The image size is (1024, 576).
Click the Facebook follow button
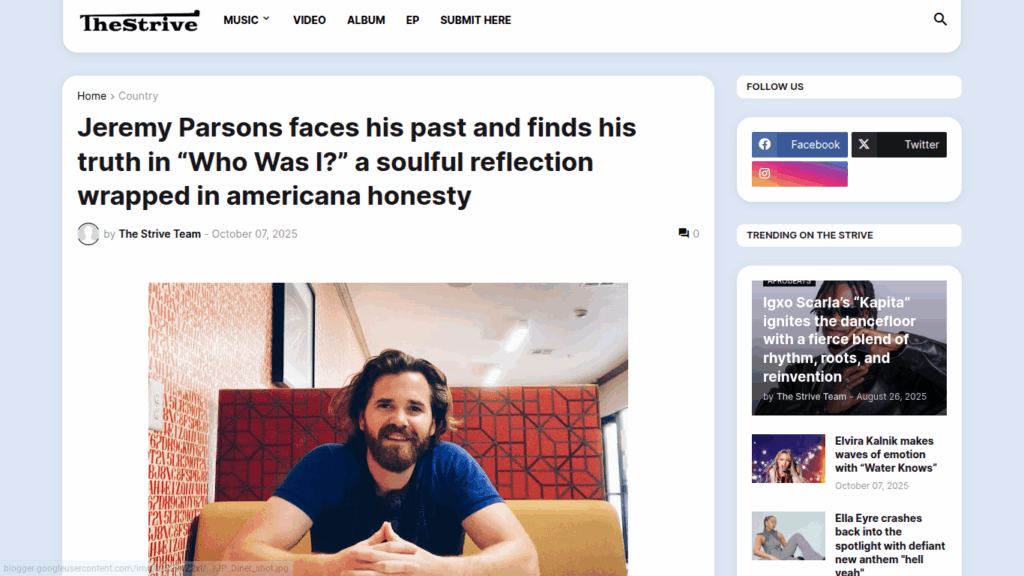click(x=800, y=145)
